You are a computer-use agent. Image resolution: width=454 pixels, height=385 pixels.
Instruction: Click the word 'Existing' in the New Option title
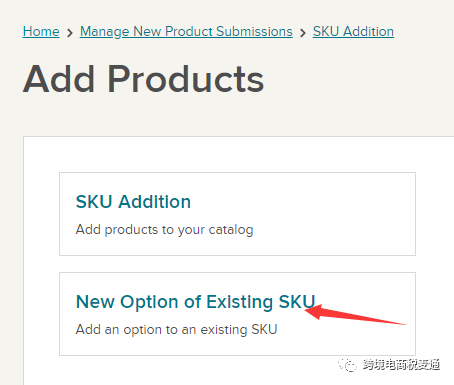tap(240, 302)
